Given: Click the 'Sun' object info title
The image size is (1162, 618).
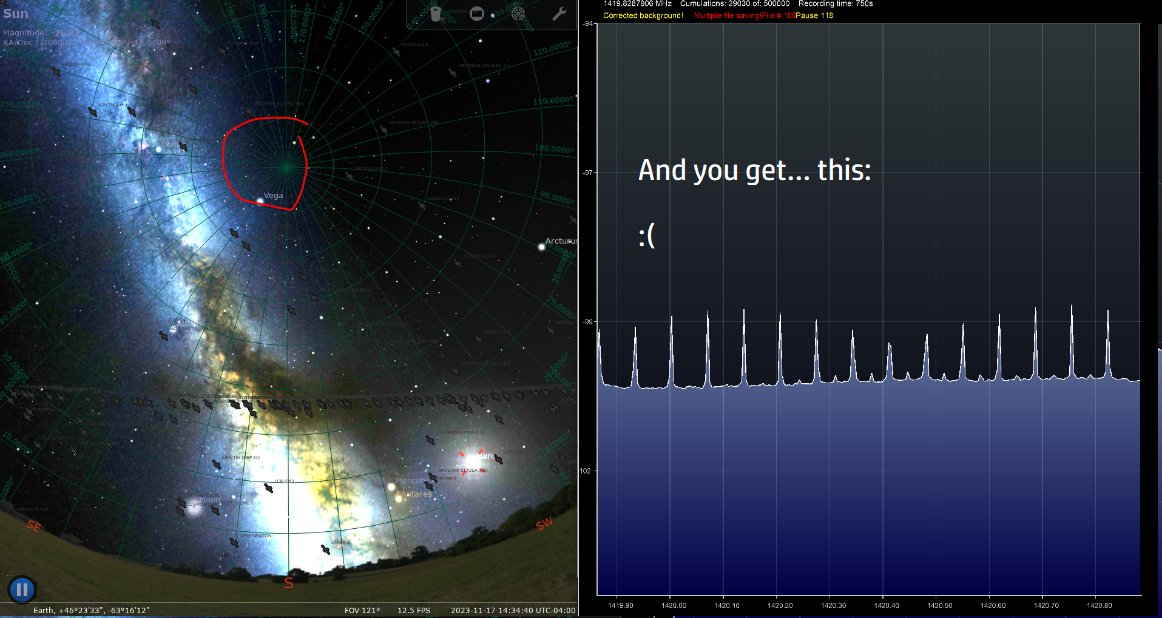Looking at the screenshot, I should pos(16,13).
